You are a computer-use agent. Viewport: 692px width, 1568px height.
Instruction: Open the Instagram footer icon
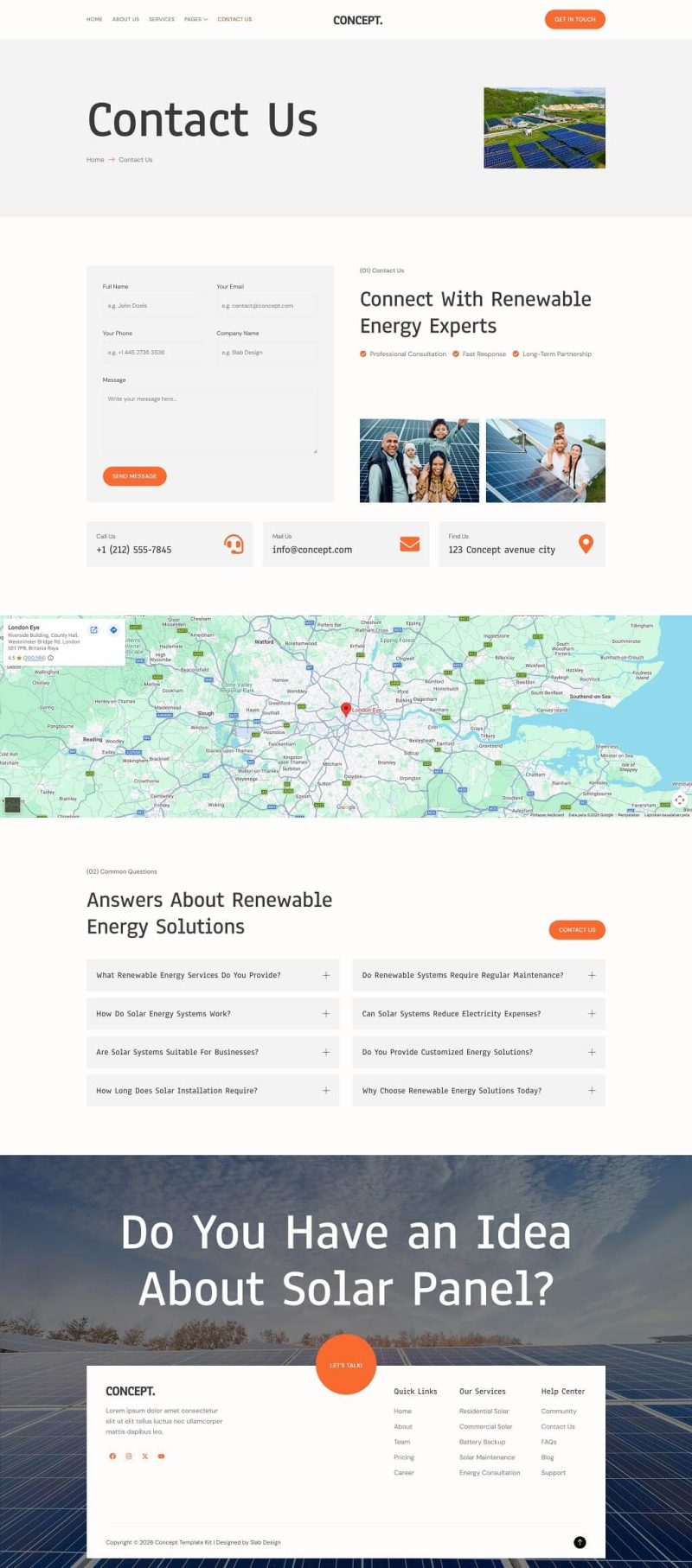(x=129, y=1456)
